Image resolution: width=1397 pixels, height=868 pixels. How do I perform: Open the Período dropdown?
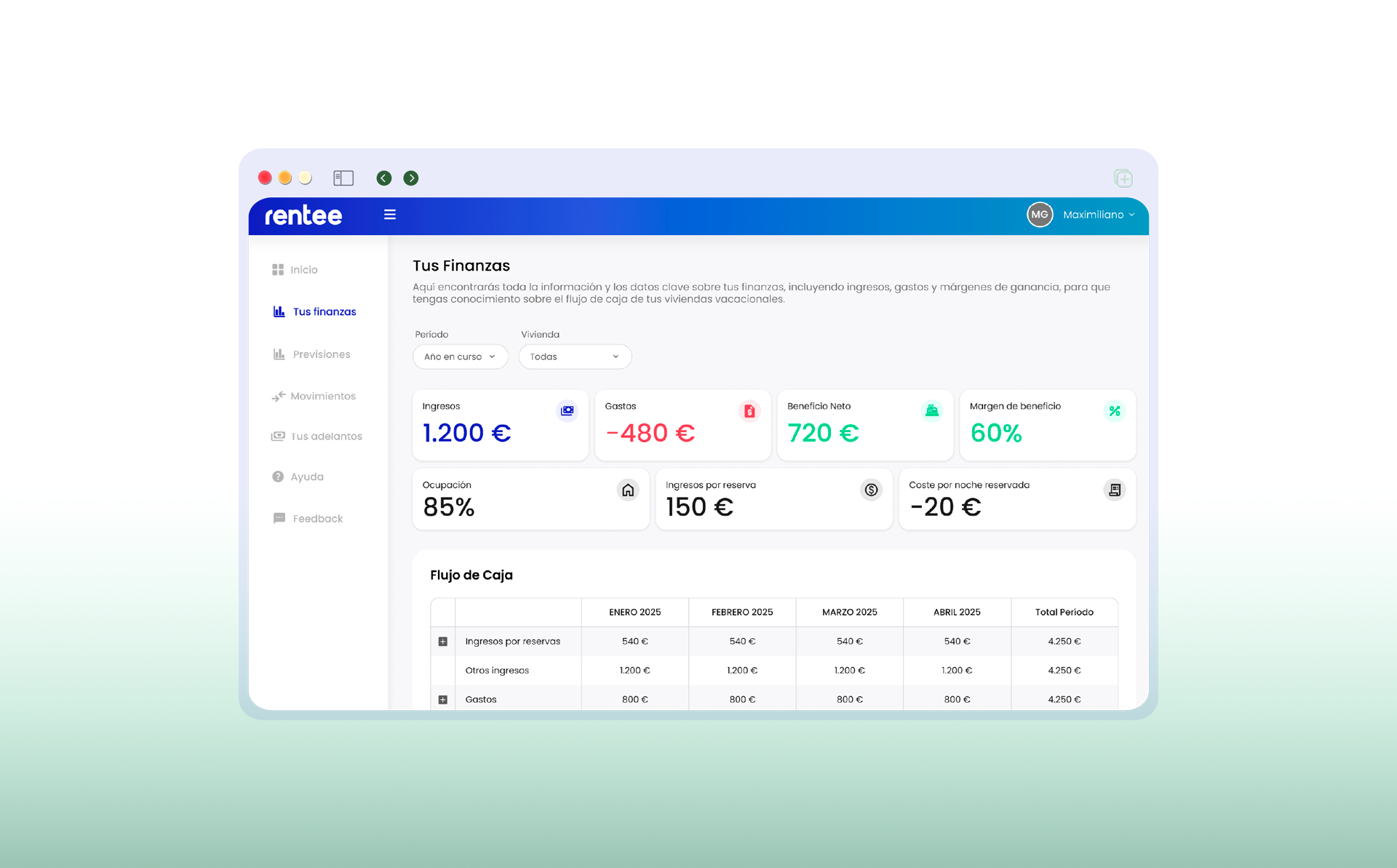(460, 357)
